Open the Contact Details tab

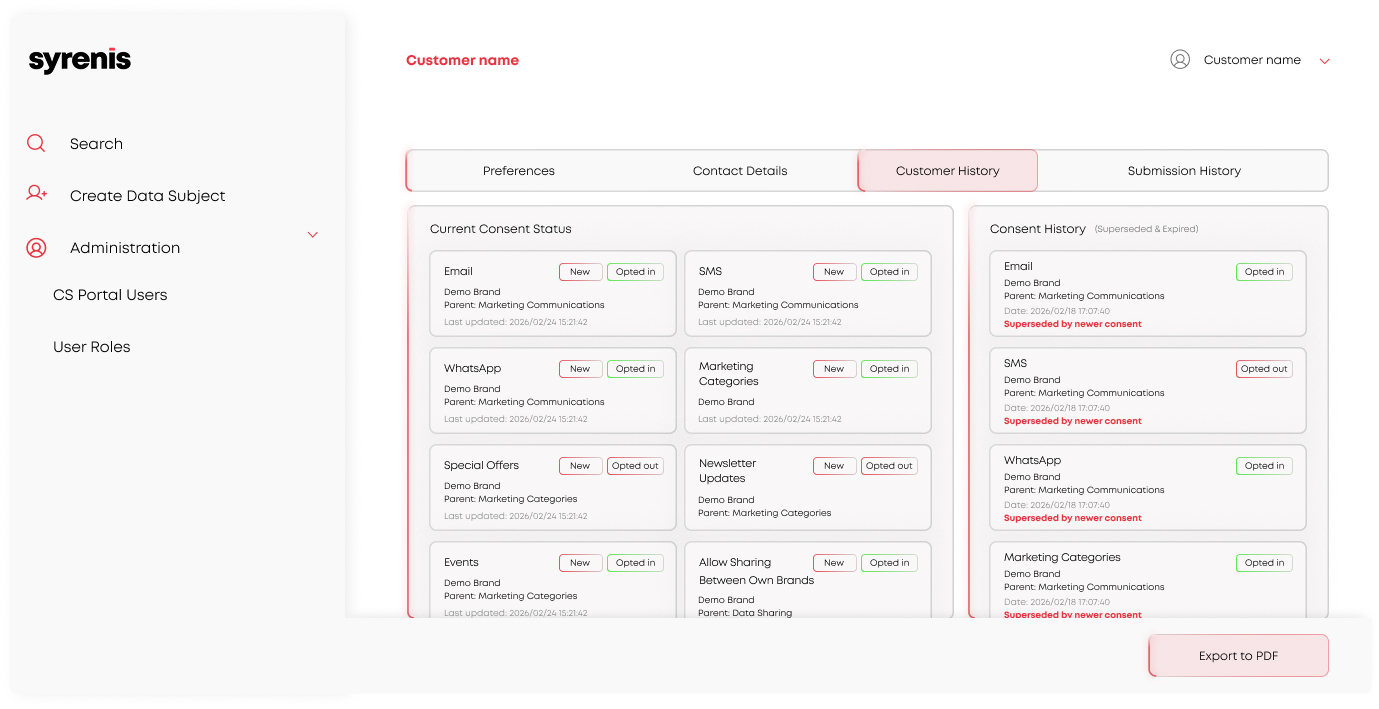click(x=739, y=170)
